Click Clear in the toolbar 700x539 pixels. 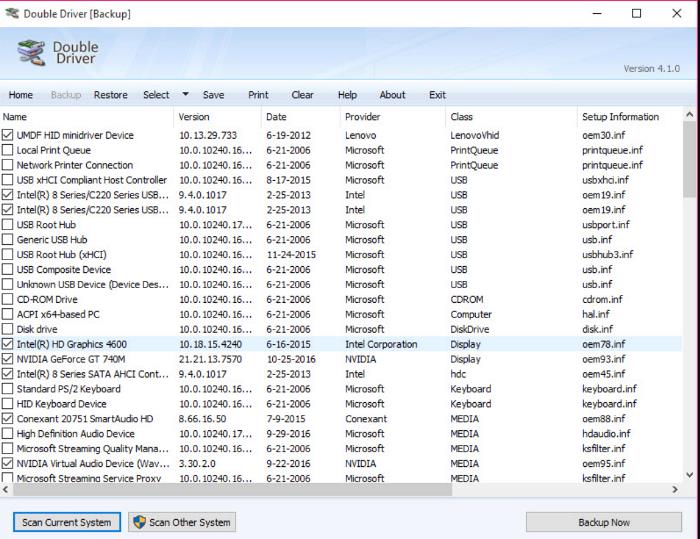click(302, 95)
